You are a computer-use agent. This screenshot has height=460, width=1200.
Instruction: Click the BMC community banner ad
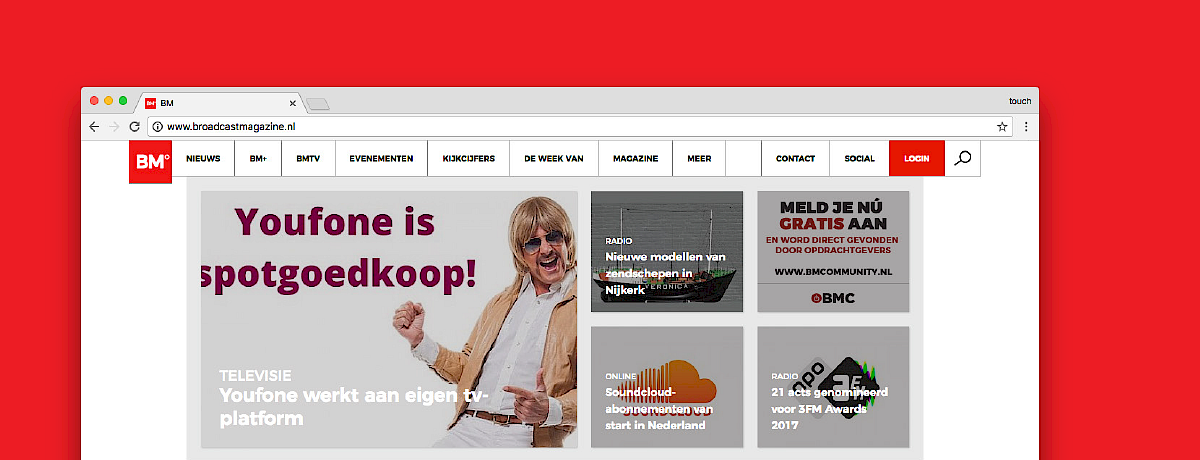833,251
